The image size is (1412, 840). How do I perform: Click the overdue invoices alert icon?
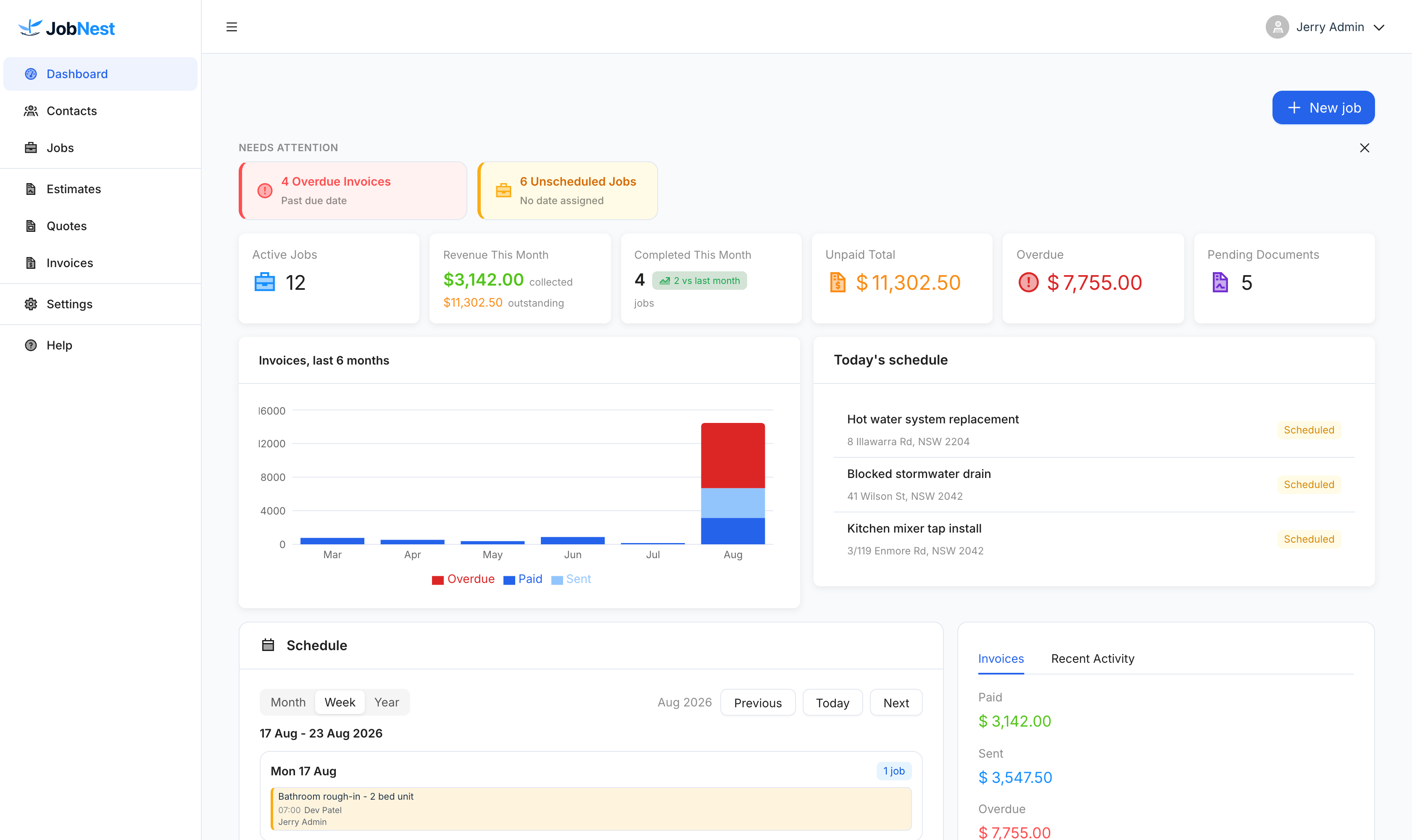click(x=264, y=190)
